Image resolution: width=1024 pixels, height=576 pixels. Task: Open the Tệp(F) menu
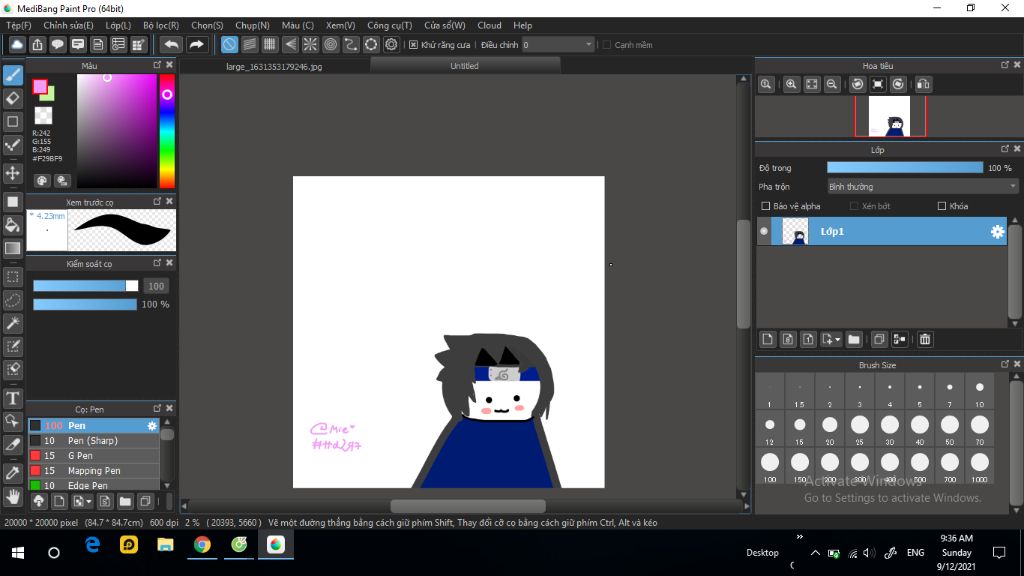19,25
